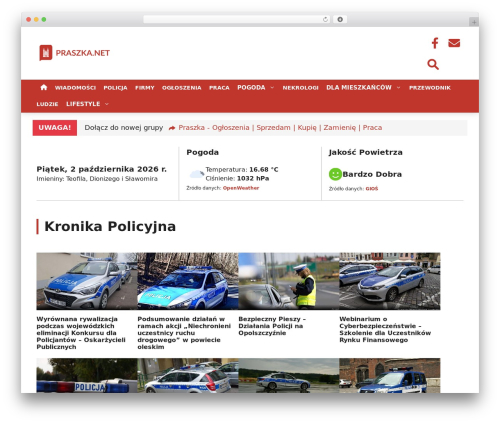Click the police car in forest thumbnail
The image size is (500, 423).
(x=188, y=281)
